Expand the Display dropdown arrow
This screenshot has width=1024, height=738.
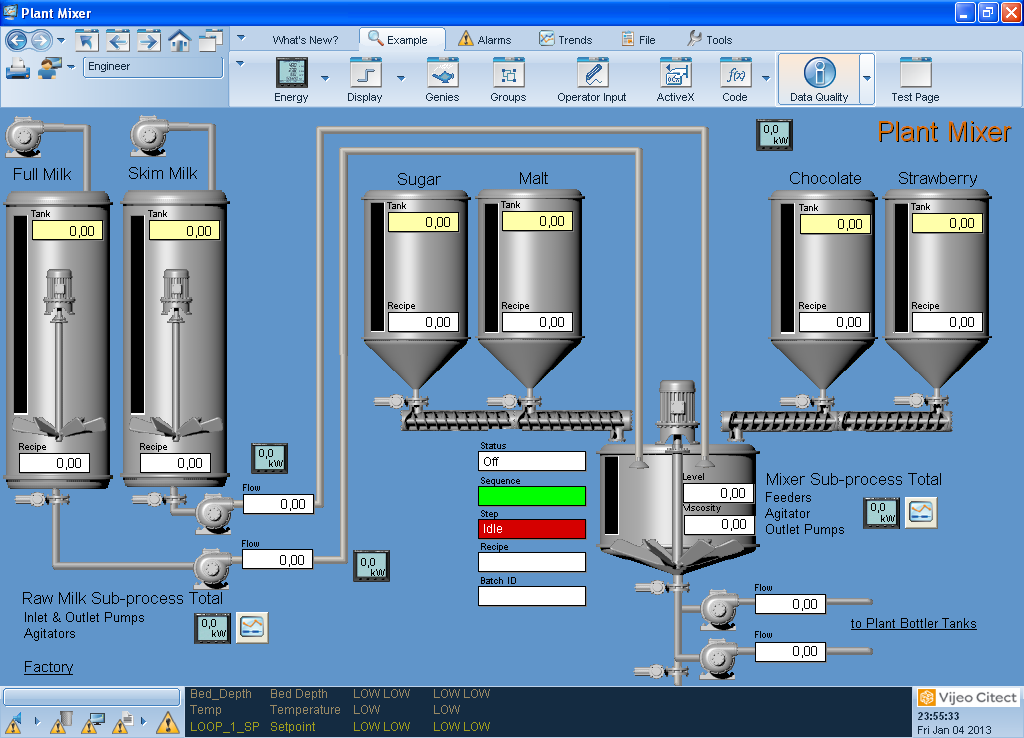400,78
